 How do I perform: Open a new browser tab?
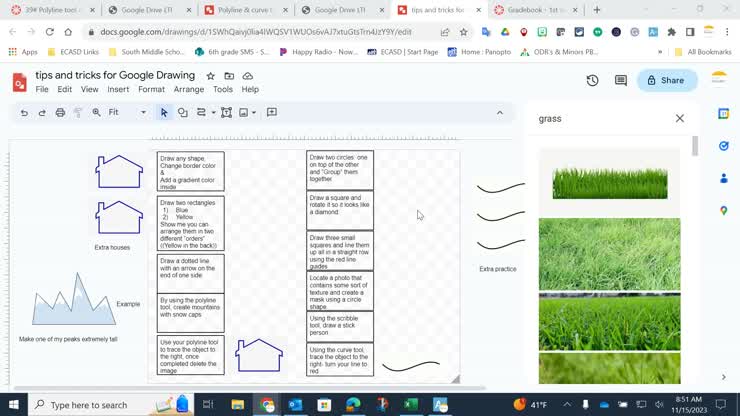tap(597, 10)
